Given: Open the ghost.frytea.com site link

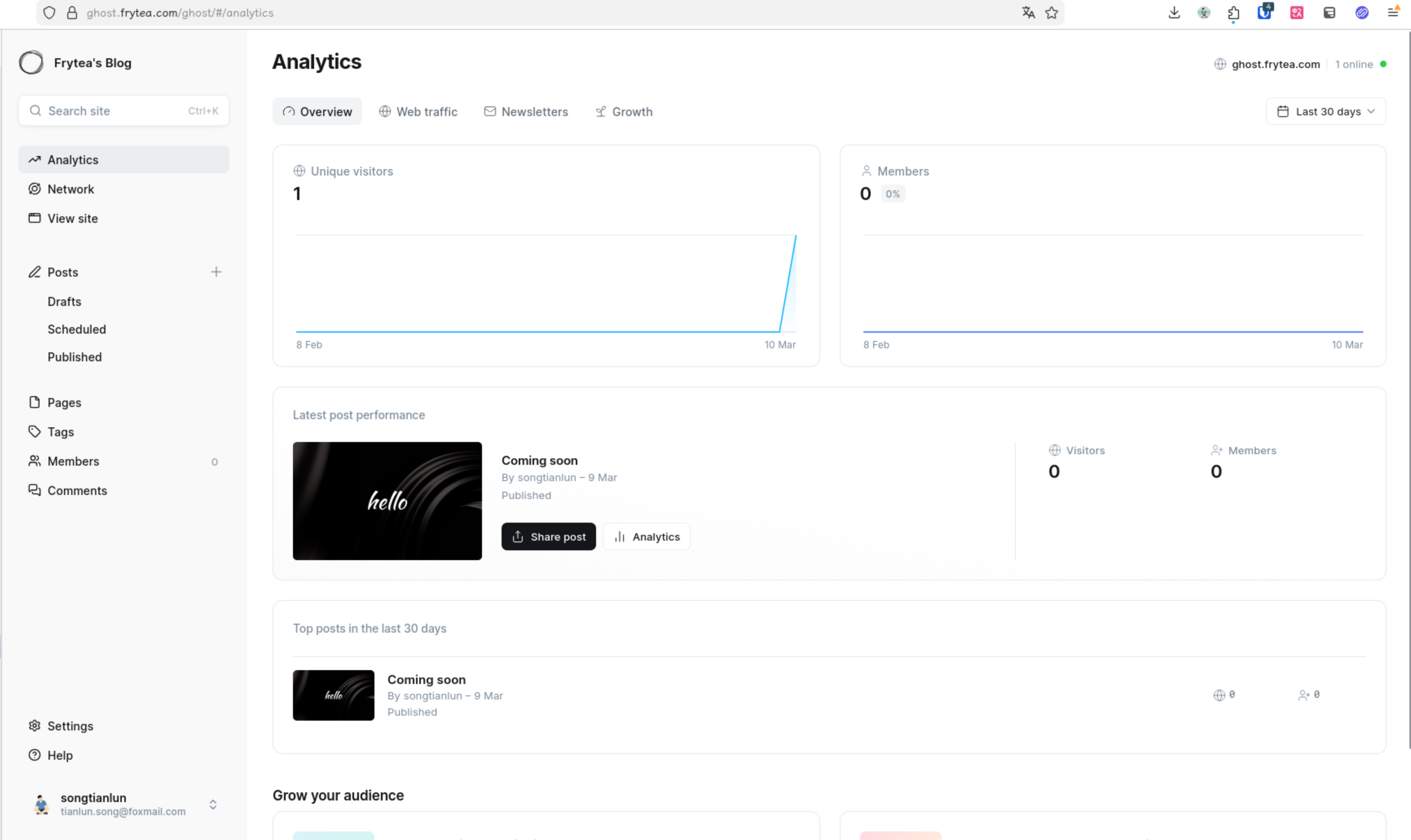Looking at the screenshot, I should tap(1275, 64).
